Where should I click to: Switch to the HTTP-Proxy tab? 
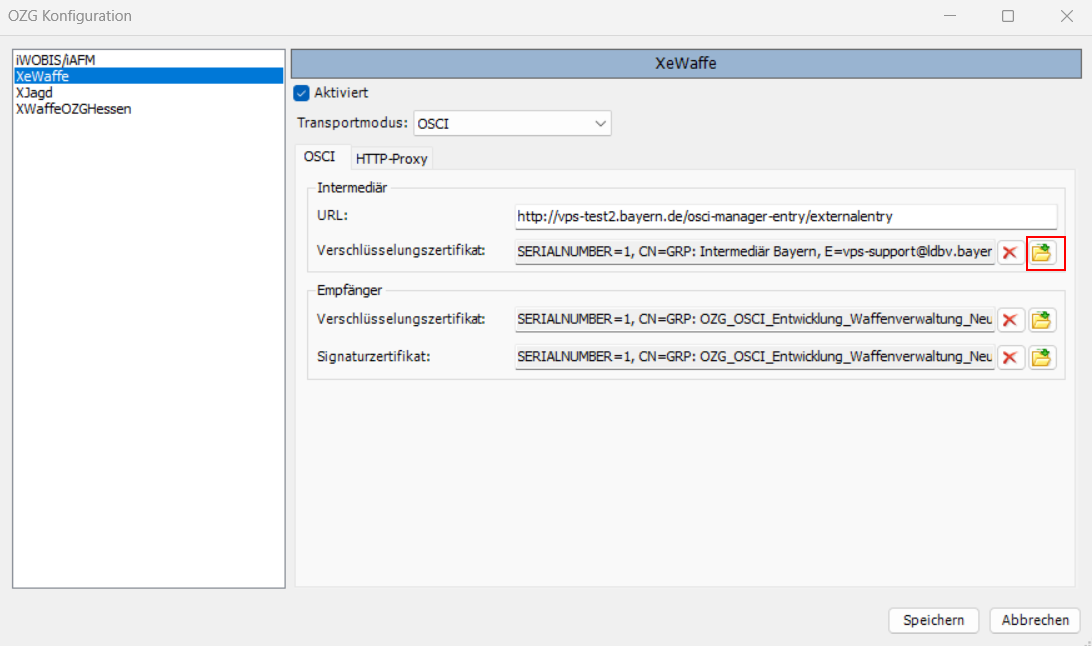[392, 159]
